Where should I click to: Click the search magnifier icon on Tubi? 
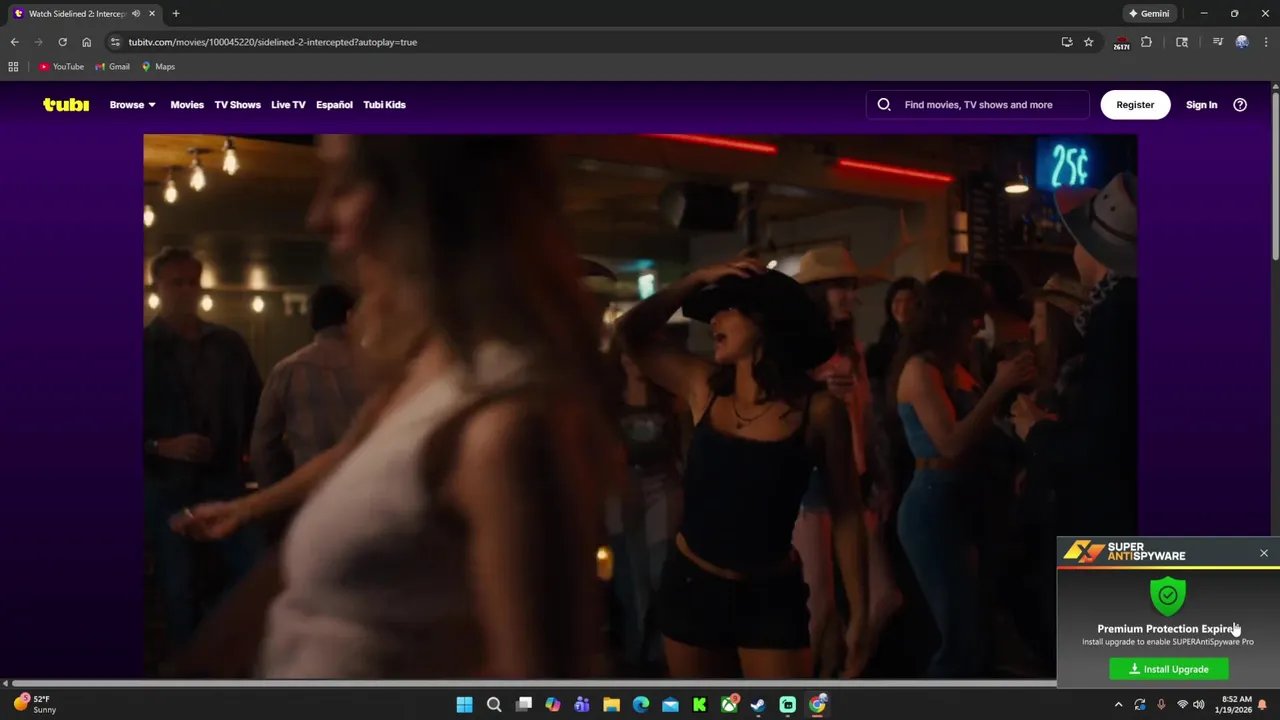[884, 104]
